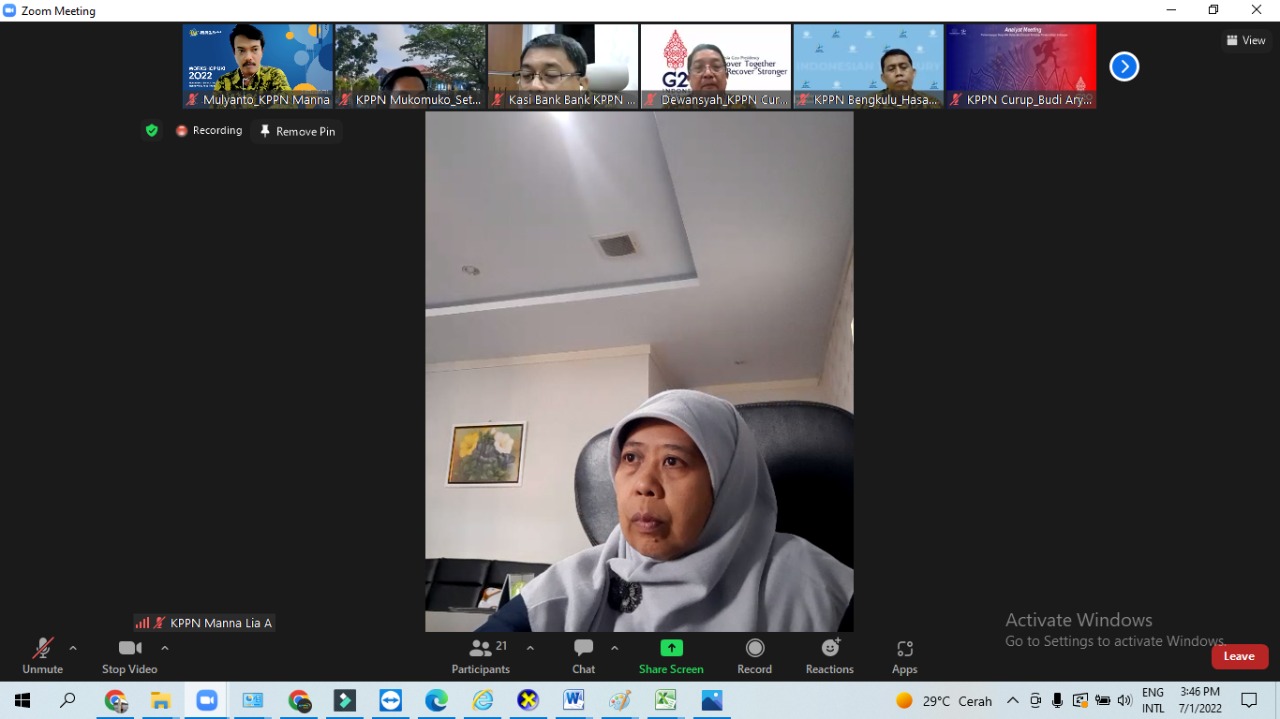Open the ENG INTL language selector
Viewport: 1280px width, 719px height.
point(1153,700)
